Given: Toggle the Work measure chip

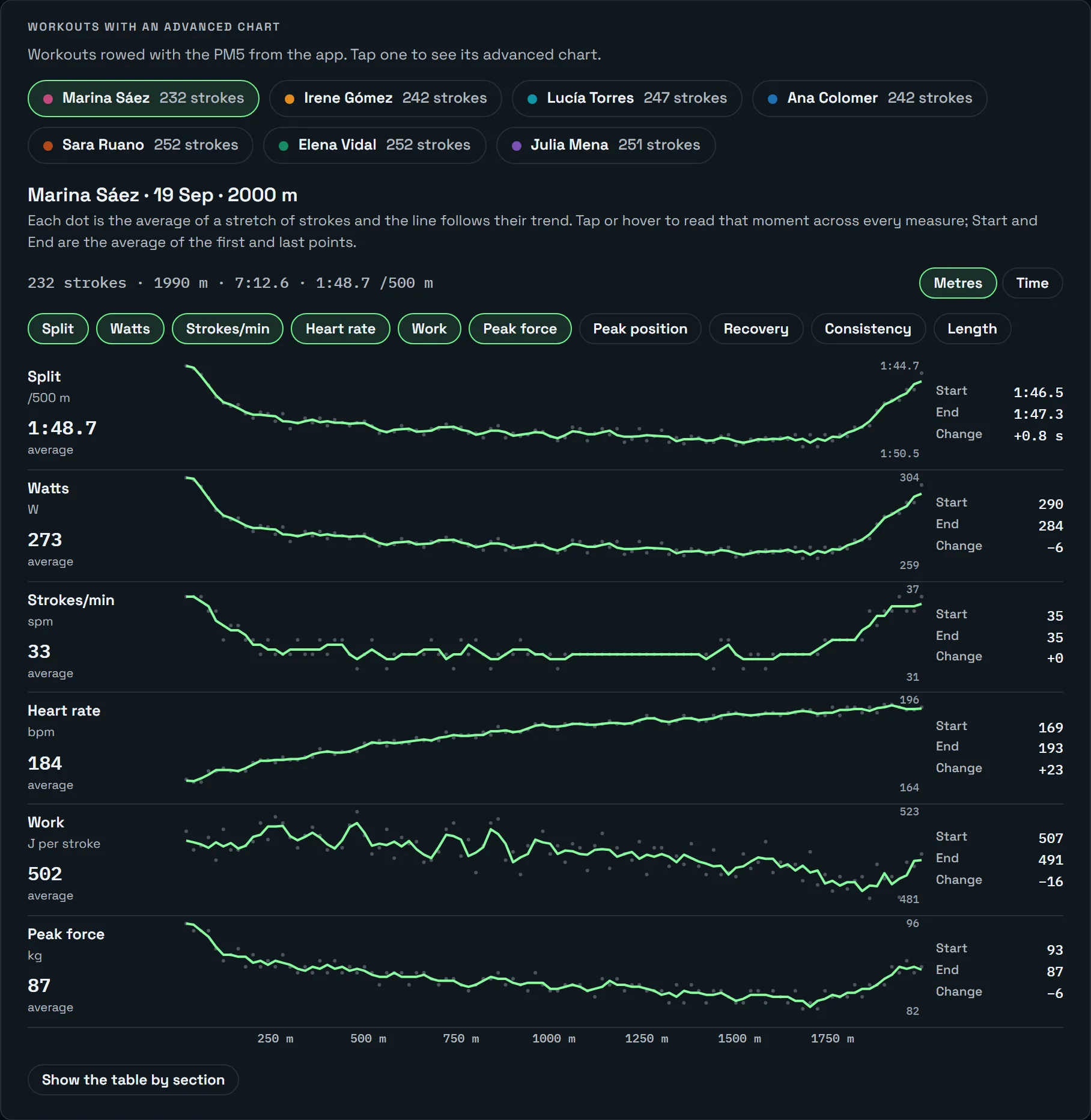Looking at the screenshot, I should (x=429, y=329).
